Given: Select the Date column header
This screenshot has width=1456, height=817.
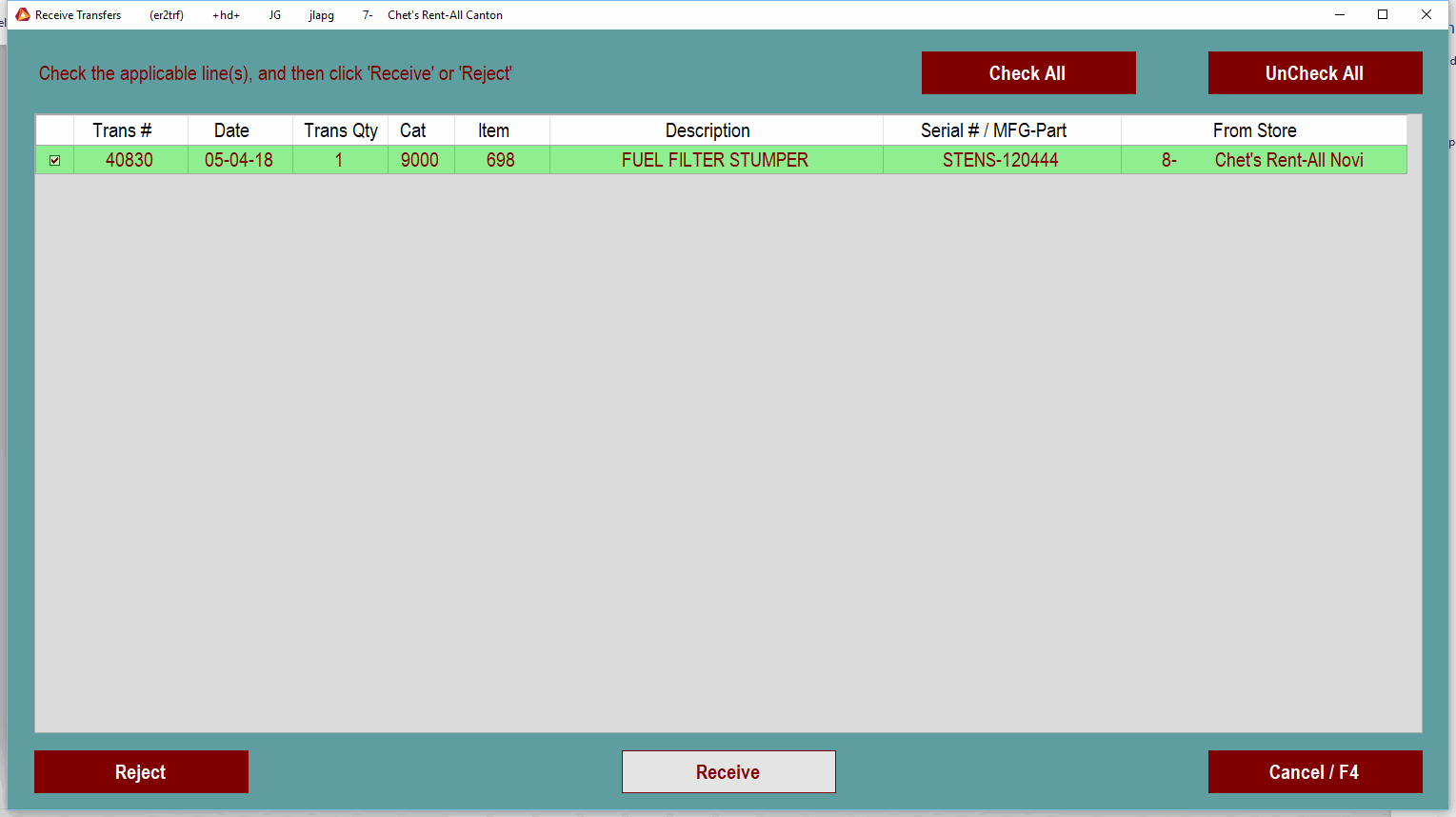Looking at the screenshot, I should point(240,130).
